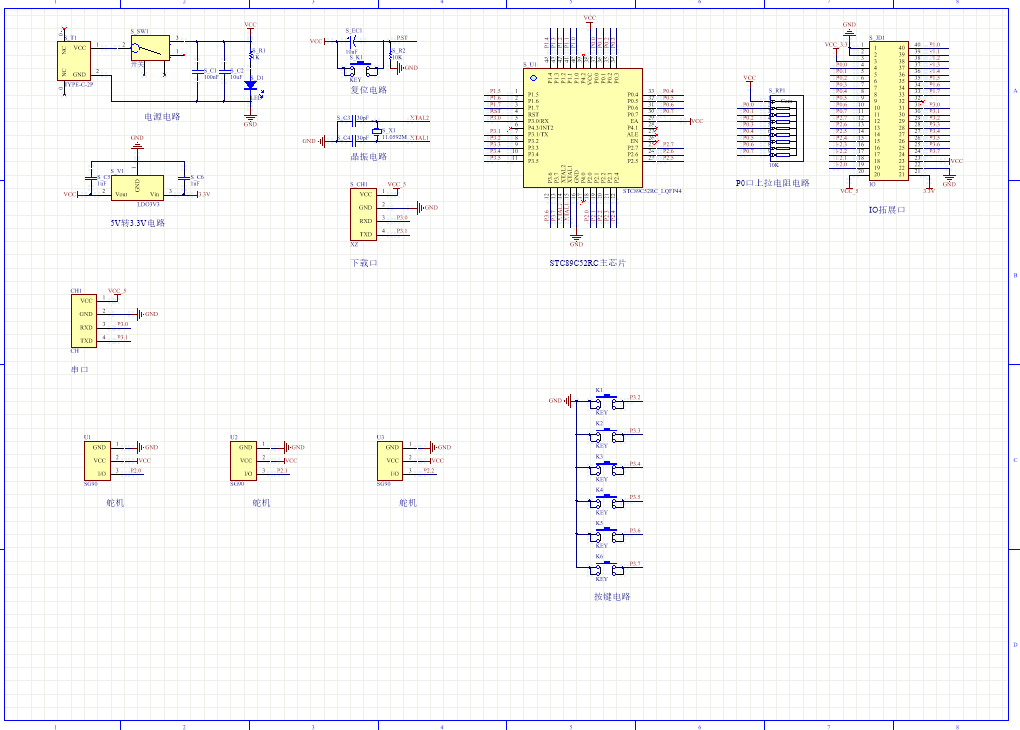Select the TYPE-C-2P connector S_T1
Viewport: 1020px width, 730px height.
click(x=76, y=60)
